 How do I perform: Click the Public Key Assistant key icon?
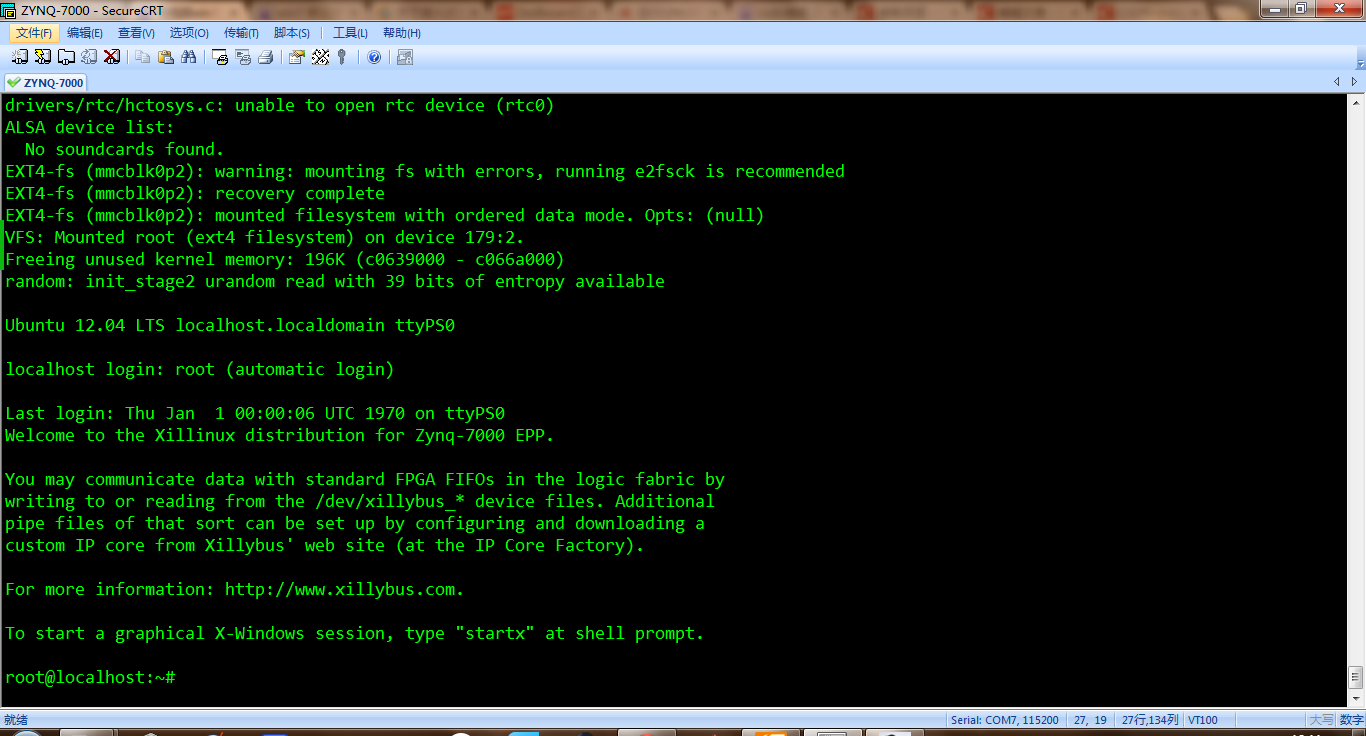point(342,57)
